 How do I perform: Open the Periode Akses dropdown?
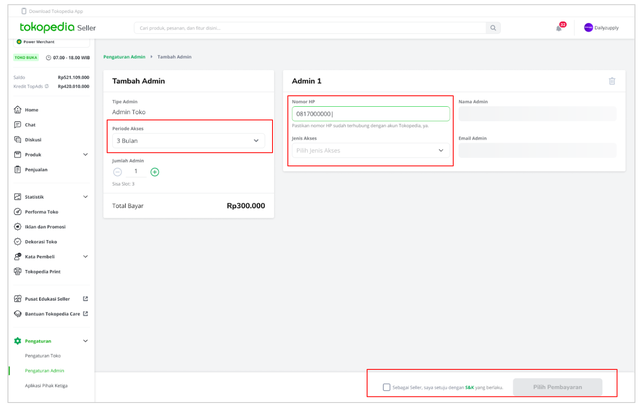point(189,141)
